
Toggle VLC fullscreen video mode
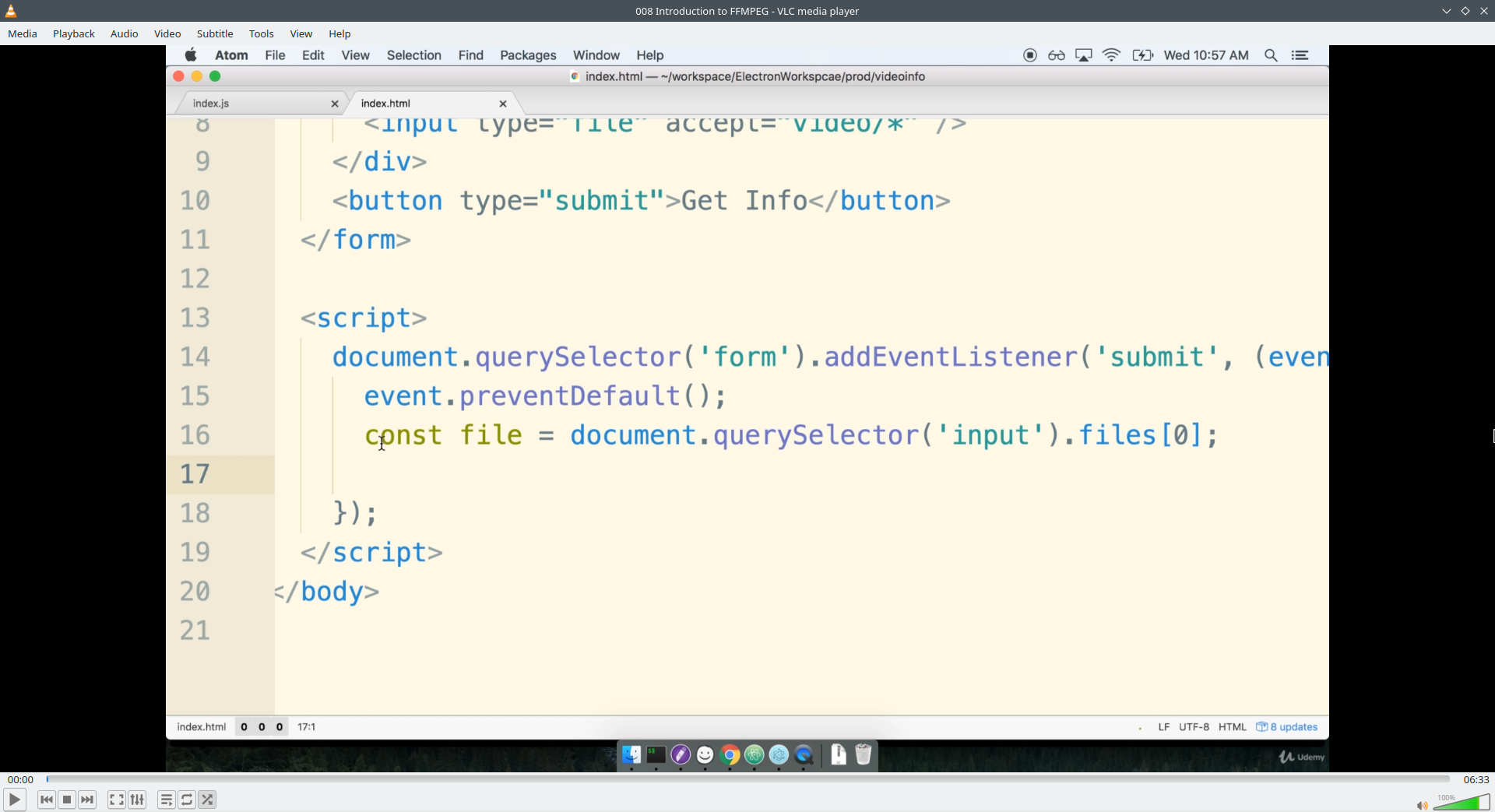pyautogui.click(x=116, y=800)
